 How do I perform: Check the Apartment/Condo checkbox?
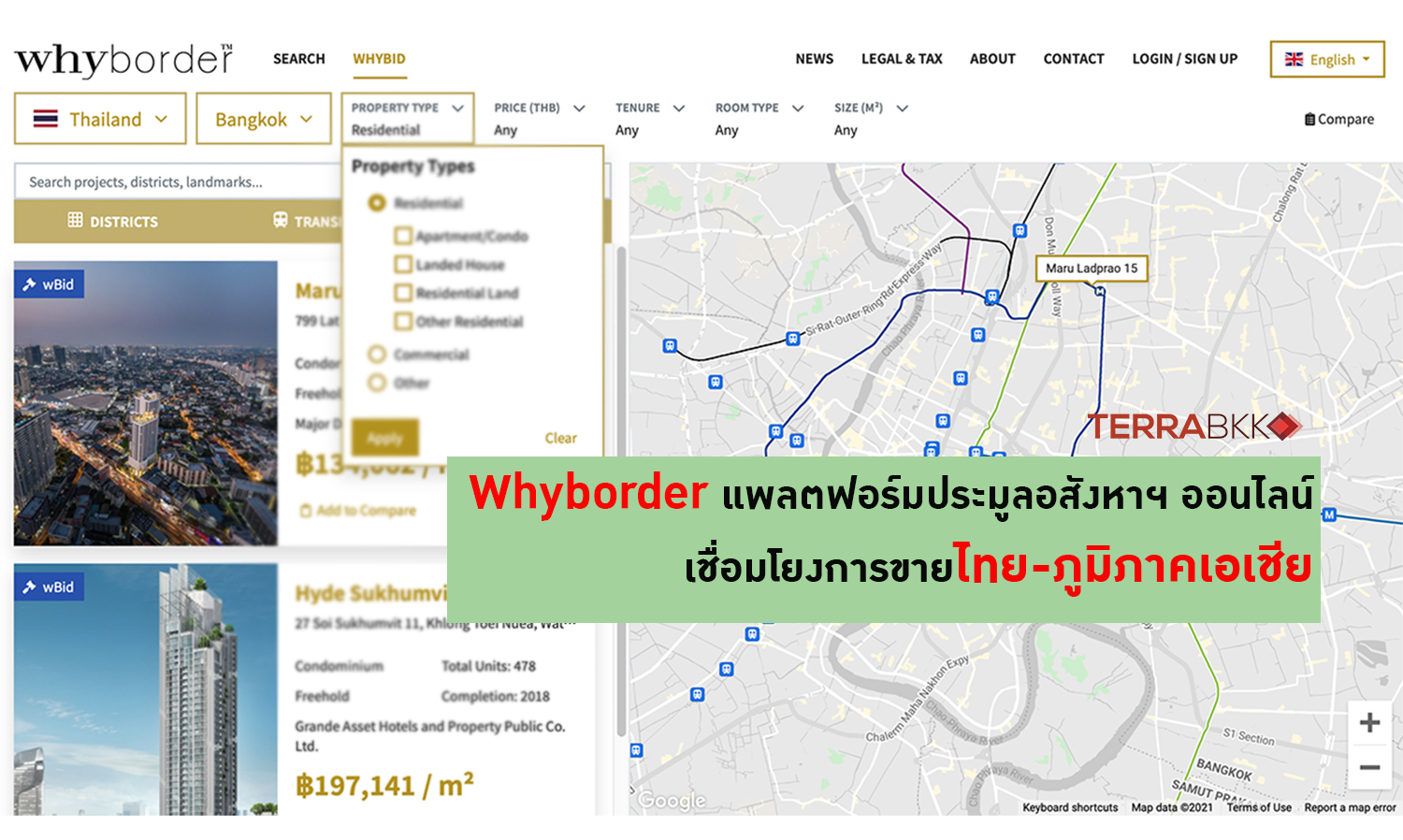point(403,236)
